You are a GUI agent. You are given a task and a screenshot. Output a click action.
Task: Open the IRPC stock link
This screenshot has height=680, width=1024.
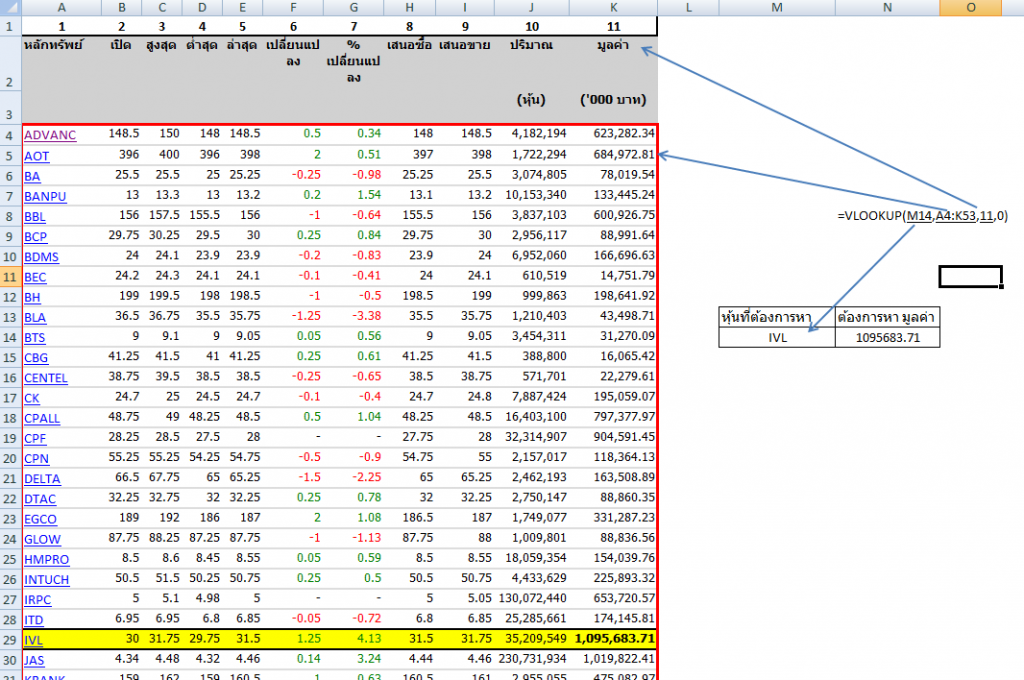click(x=37, y=600)
